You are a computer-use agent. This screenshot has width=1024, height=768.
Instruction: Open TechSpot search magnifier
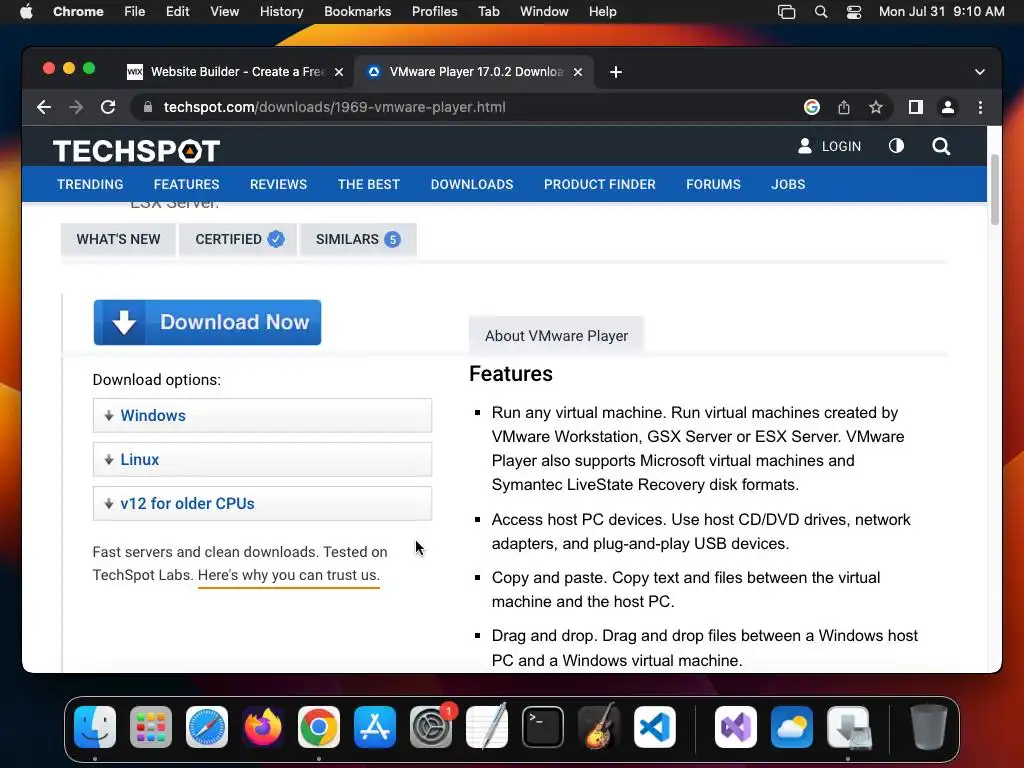click(941, 146)
